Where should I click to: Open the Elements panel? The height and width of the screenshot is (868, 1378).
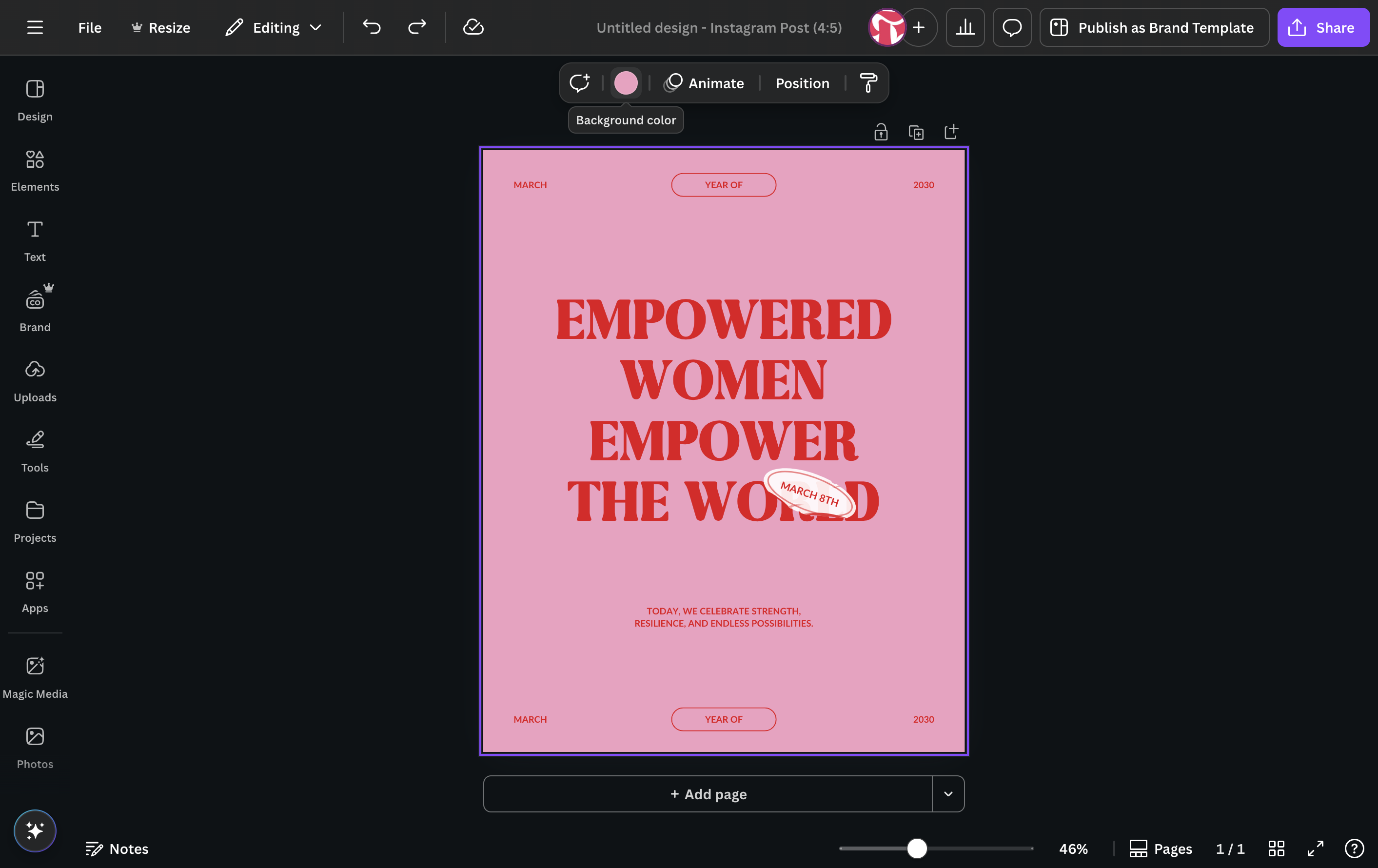(35, 171)
